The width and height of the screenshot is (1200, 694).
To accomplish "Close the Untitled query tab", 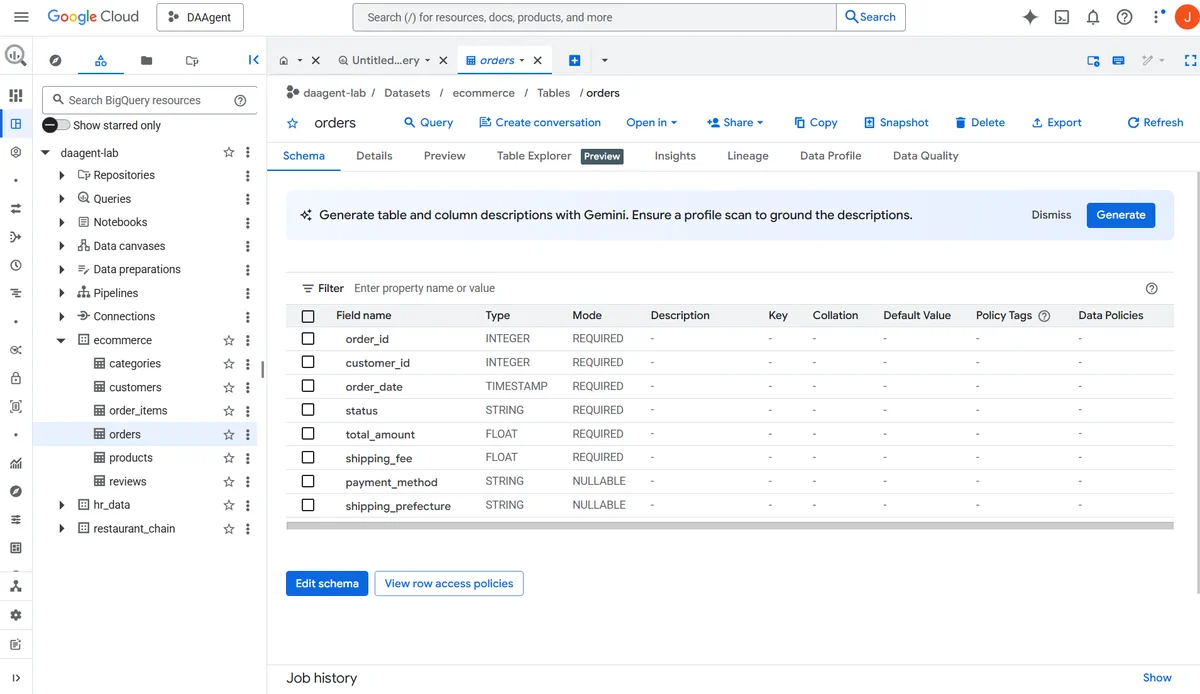I will tap(443, 61).
